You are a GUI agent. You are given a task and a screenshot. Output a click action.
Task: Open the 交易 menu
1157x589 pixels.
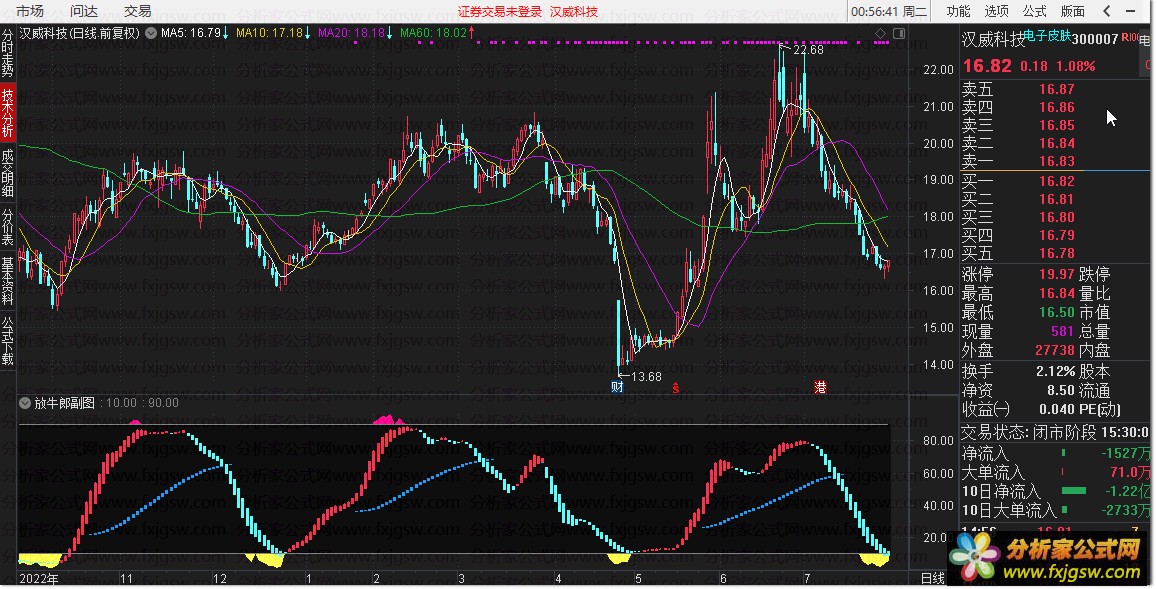coord(137,11)
